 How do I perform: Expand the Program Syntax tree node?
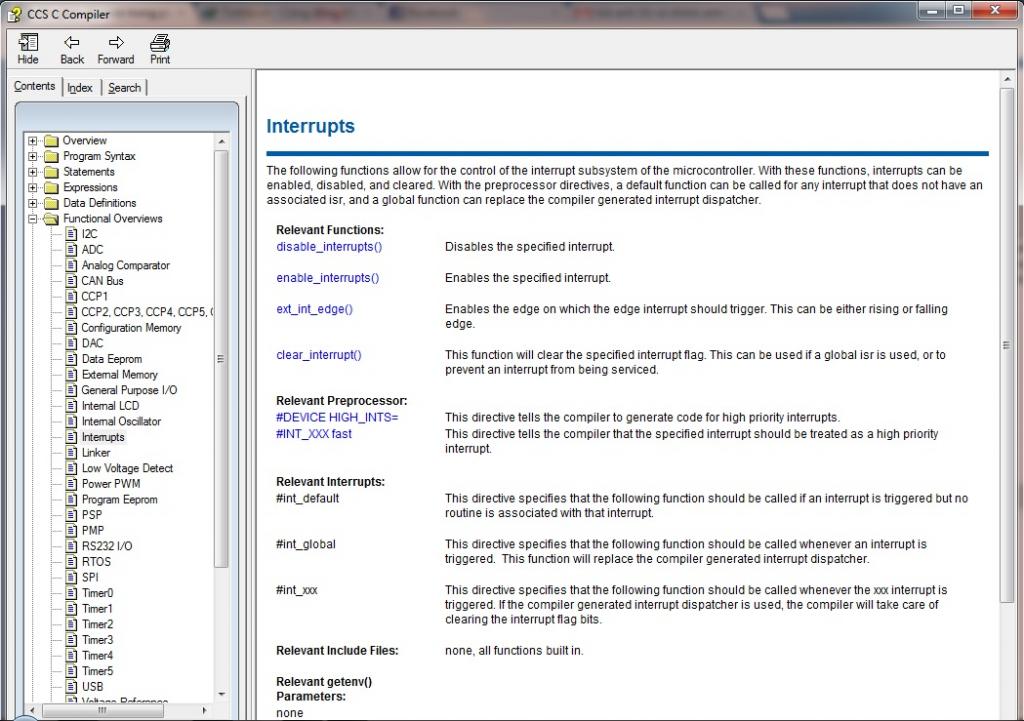(33, 157)
